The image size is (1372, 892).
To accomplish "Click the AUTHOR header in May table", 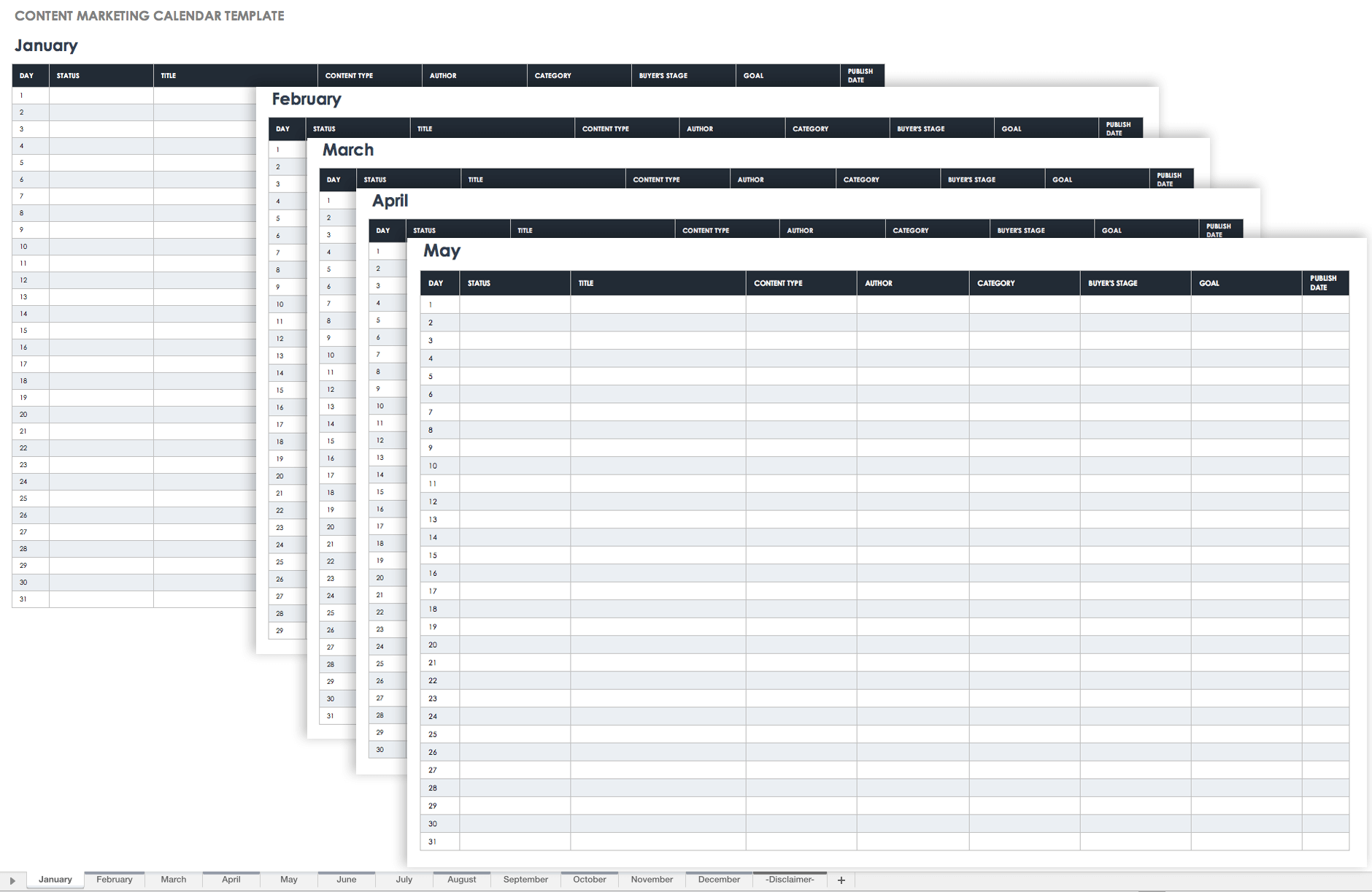I will [912, 283].
